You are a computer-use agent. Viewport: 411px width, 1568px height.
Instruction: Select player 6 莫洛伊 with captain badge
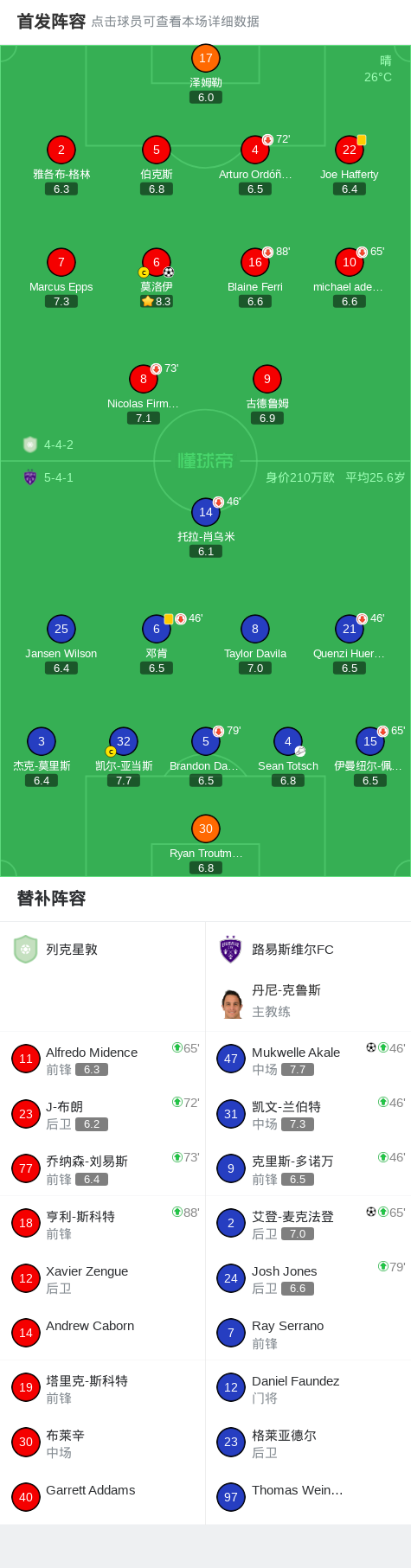point(156,262)
